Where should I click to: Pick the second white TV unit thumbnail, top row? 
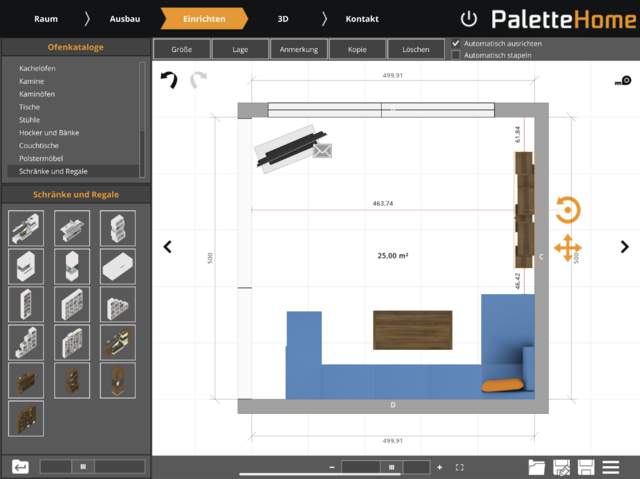coord(72,228)
